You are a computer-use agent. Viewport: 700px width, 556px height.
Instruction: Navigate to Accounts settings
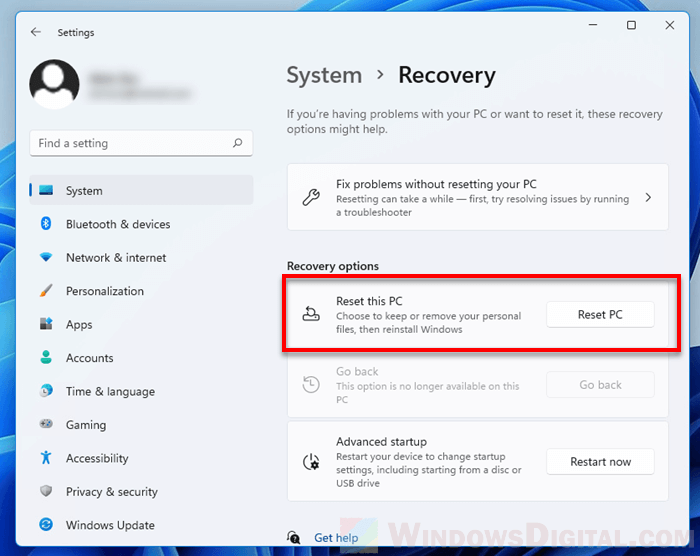pos(90,358)
